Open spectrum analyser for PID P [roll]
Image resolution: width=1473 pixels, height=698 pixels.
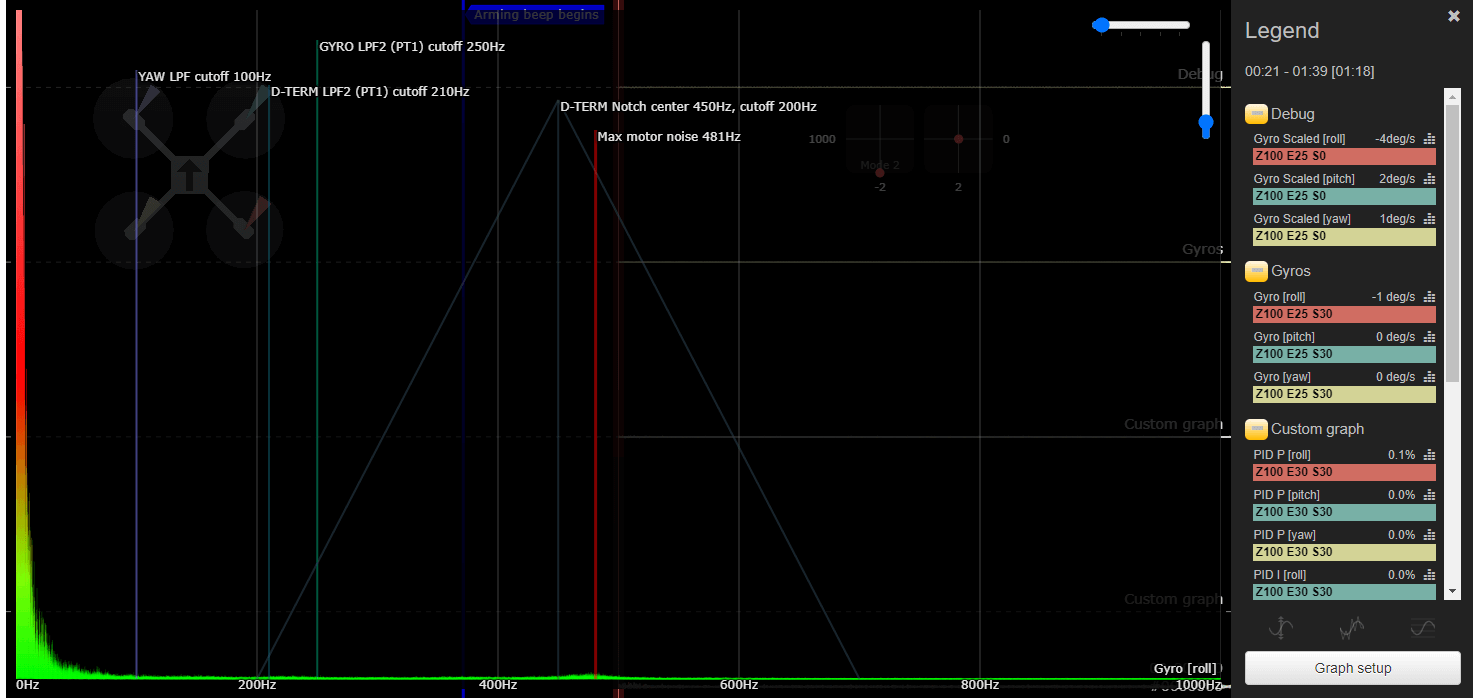(1429, 455)
